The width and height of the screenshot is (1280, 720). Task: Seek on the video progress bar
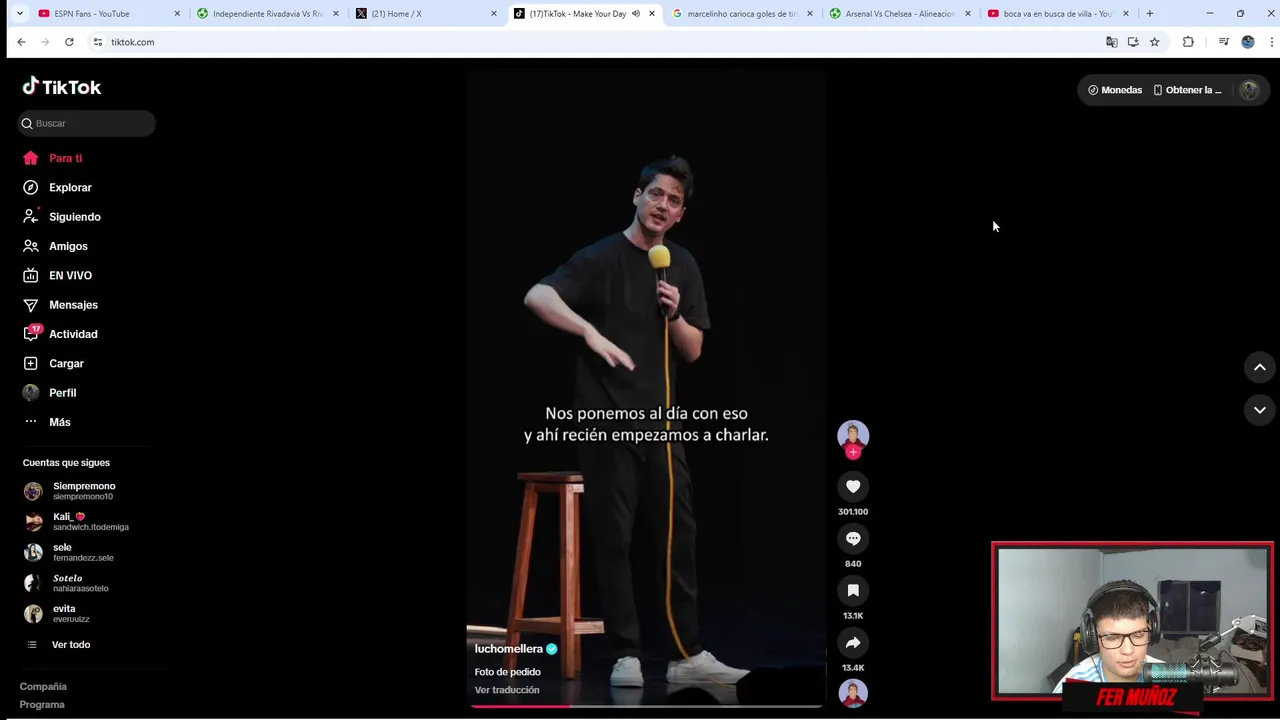point(645,706)
